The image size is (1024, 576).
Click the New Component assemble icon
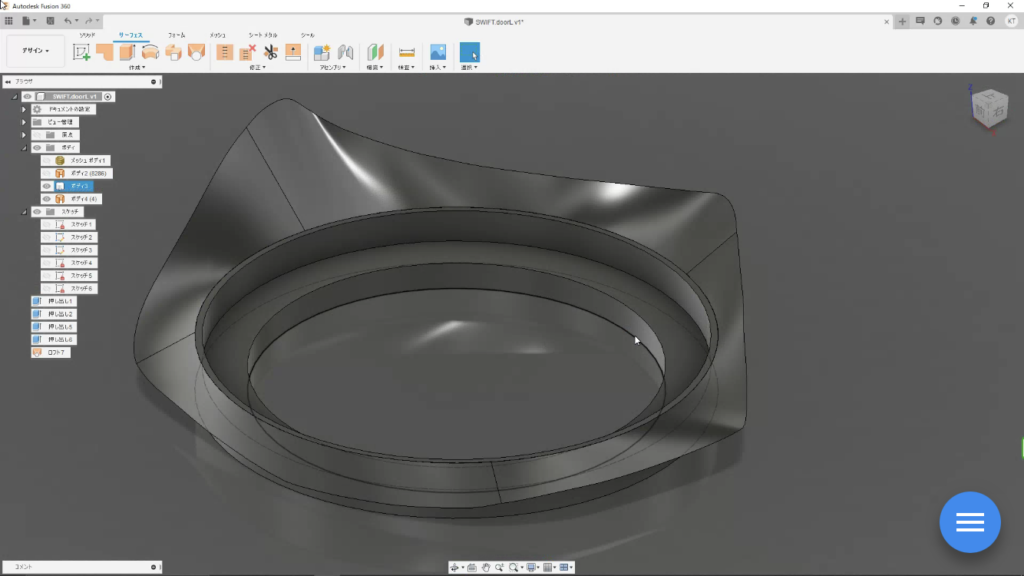point(322,52)
